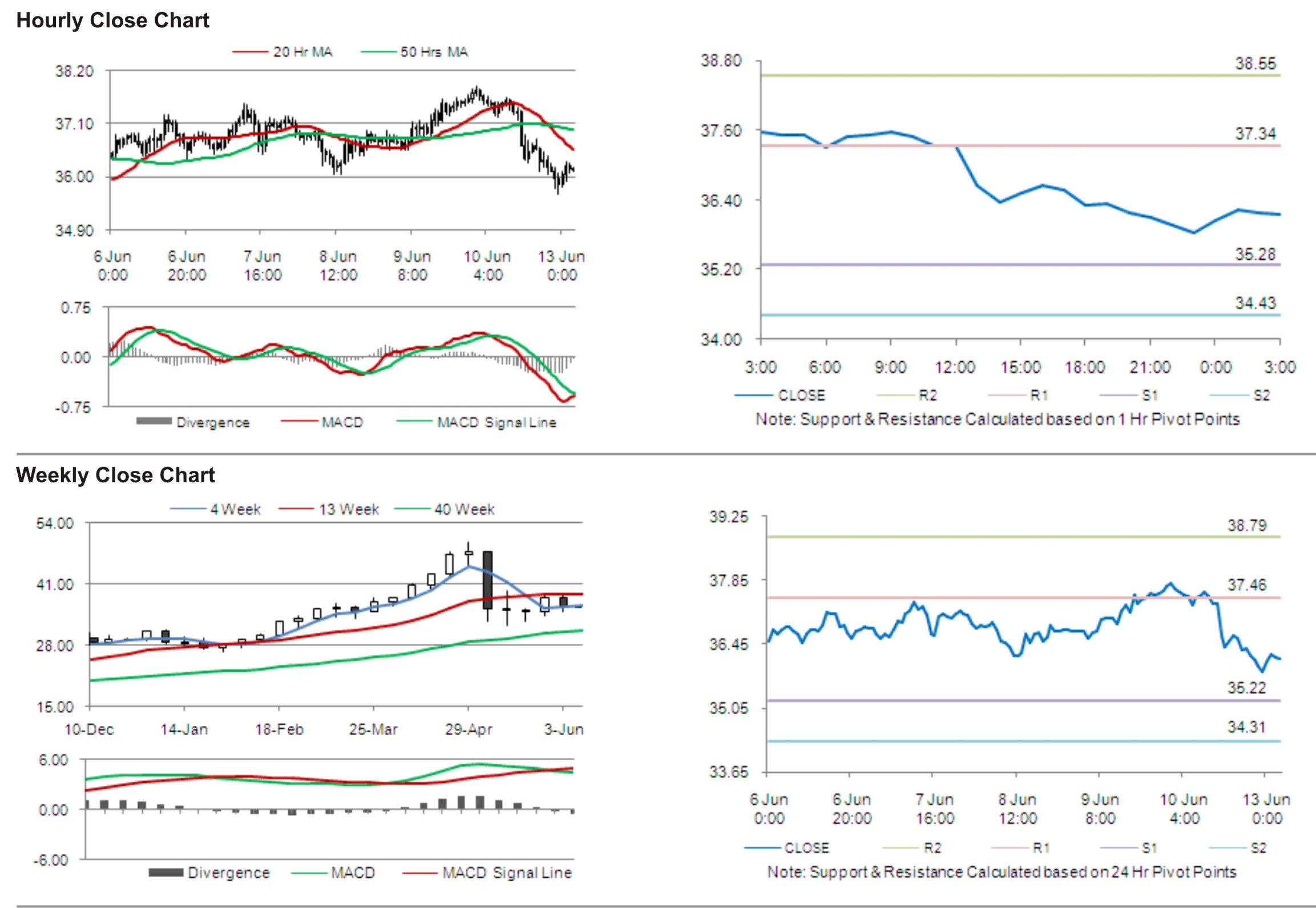Click the "9:00" time tick label

pyautogui.click(x=890, y=367)
